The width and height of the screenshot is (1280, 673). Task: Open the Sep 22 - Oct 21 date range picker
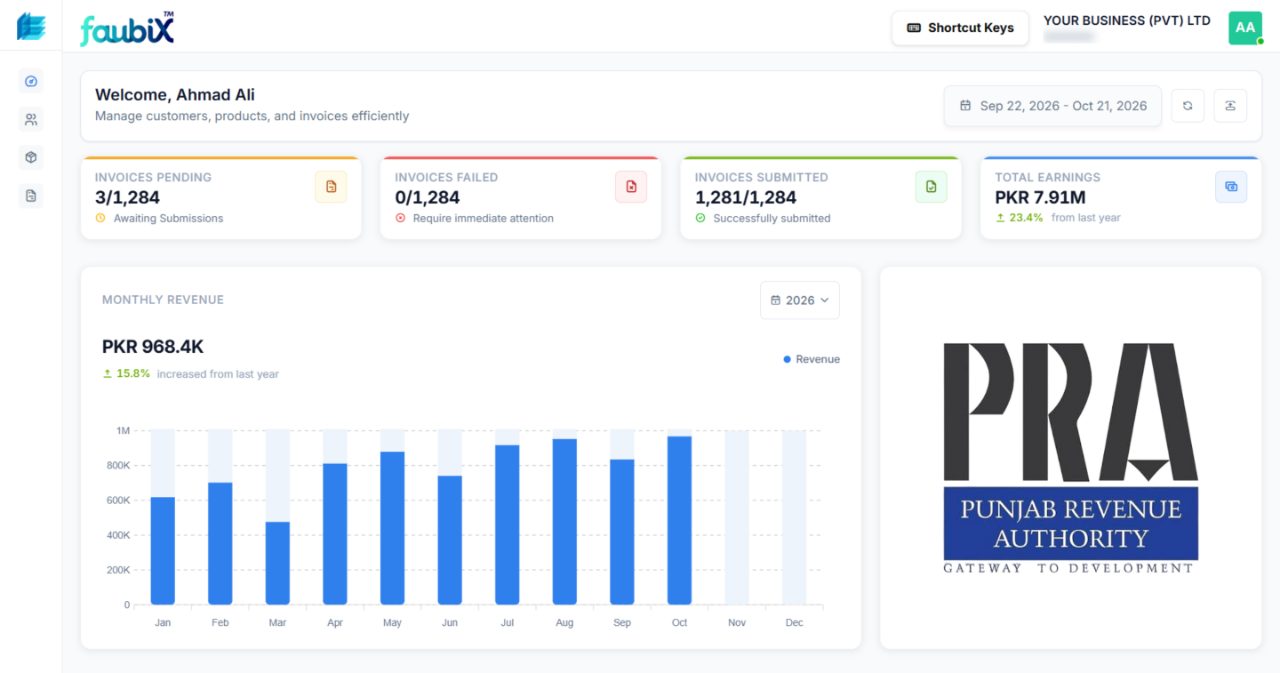coord(1053,106)
